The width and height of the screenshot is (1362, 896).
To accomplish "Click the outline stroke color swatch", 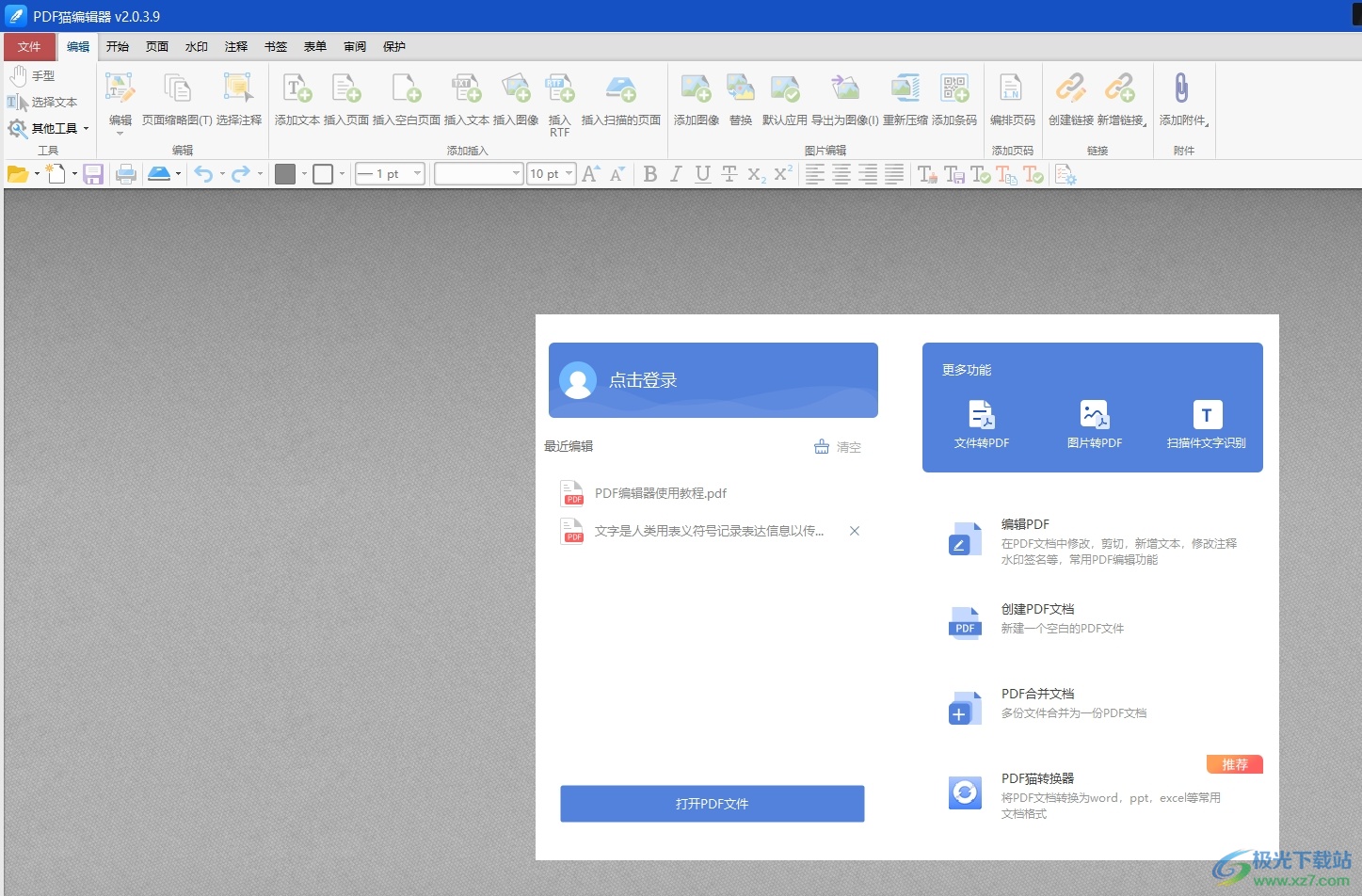I will pos(323,174).
